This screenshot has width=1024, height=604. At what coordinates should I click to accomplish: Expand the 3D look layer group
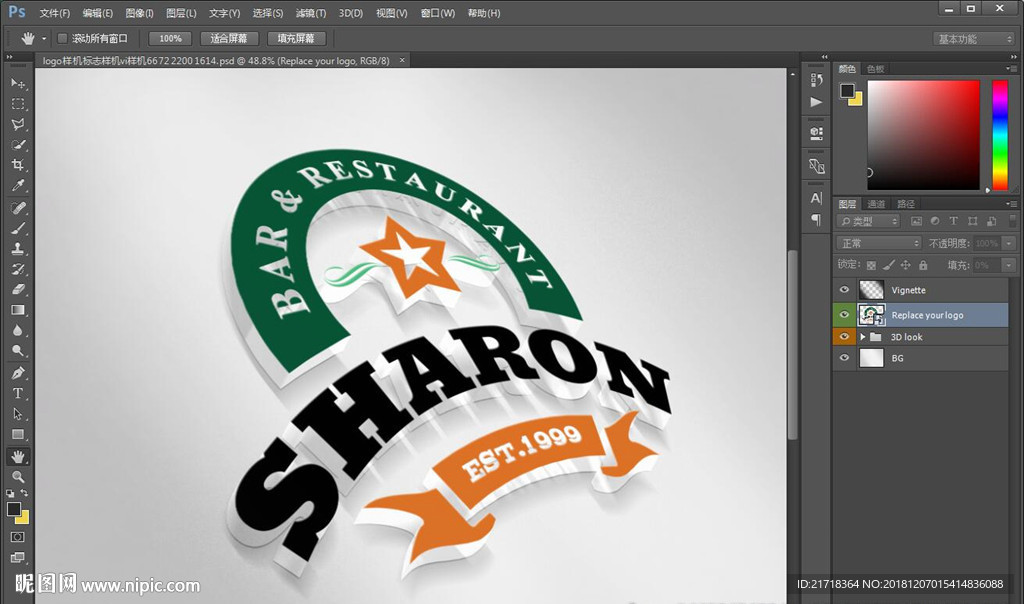pyautogui.click(x=862, y=337)
